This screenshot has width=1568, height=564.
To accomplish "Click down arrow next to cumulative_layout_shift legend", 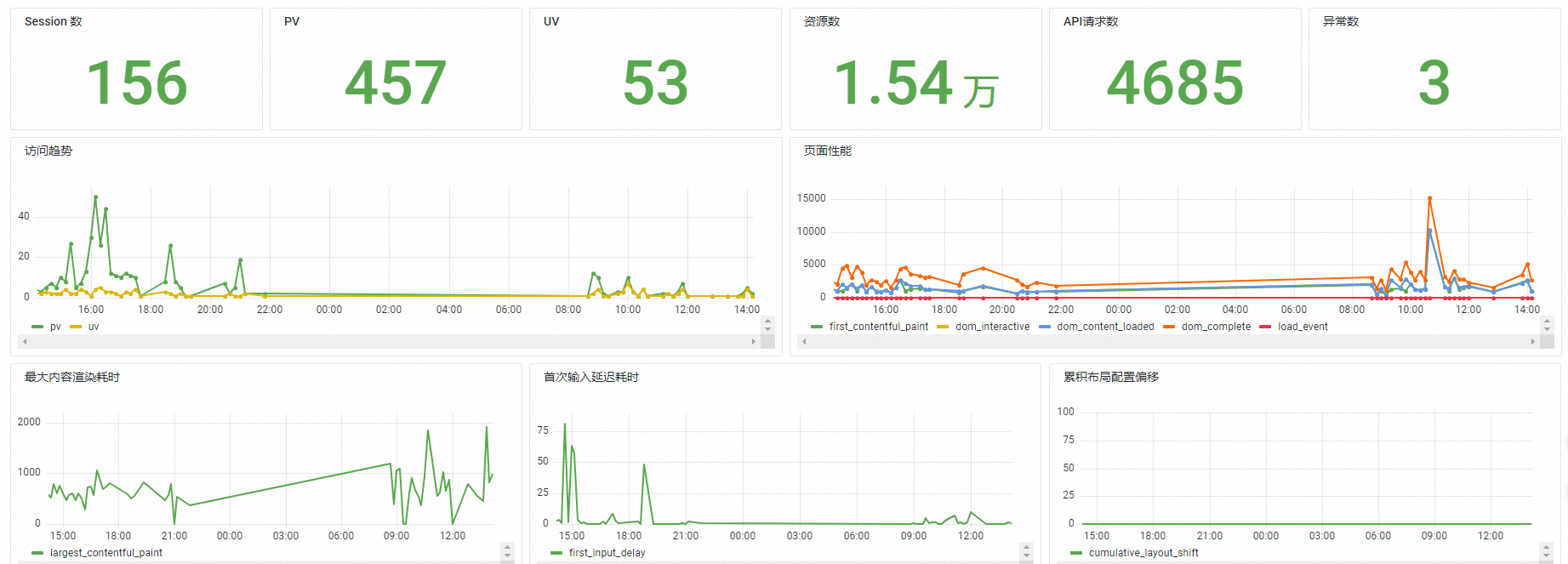I will coord(1547,555).
